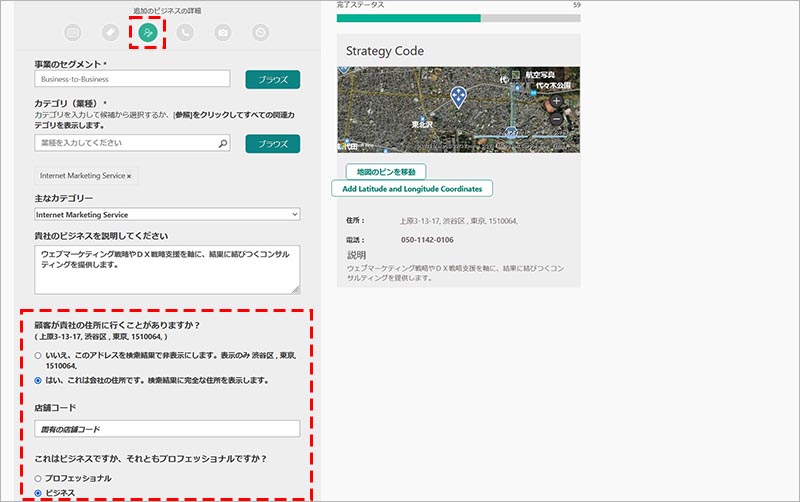Open the phone step icon
The width and height of the screenshot is (800, 502).
click(x=185, y=32)
